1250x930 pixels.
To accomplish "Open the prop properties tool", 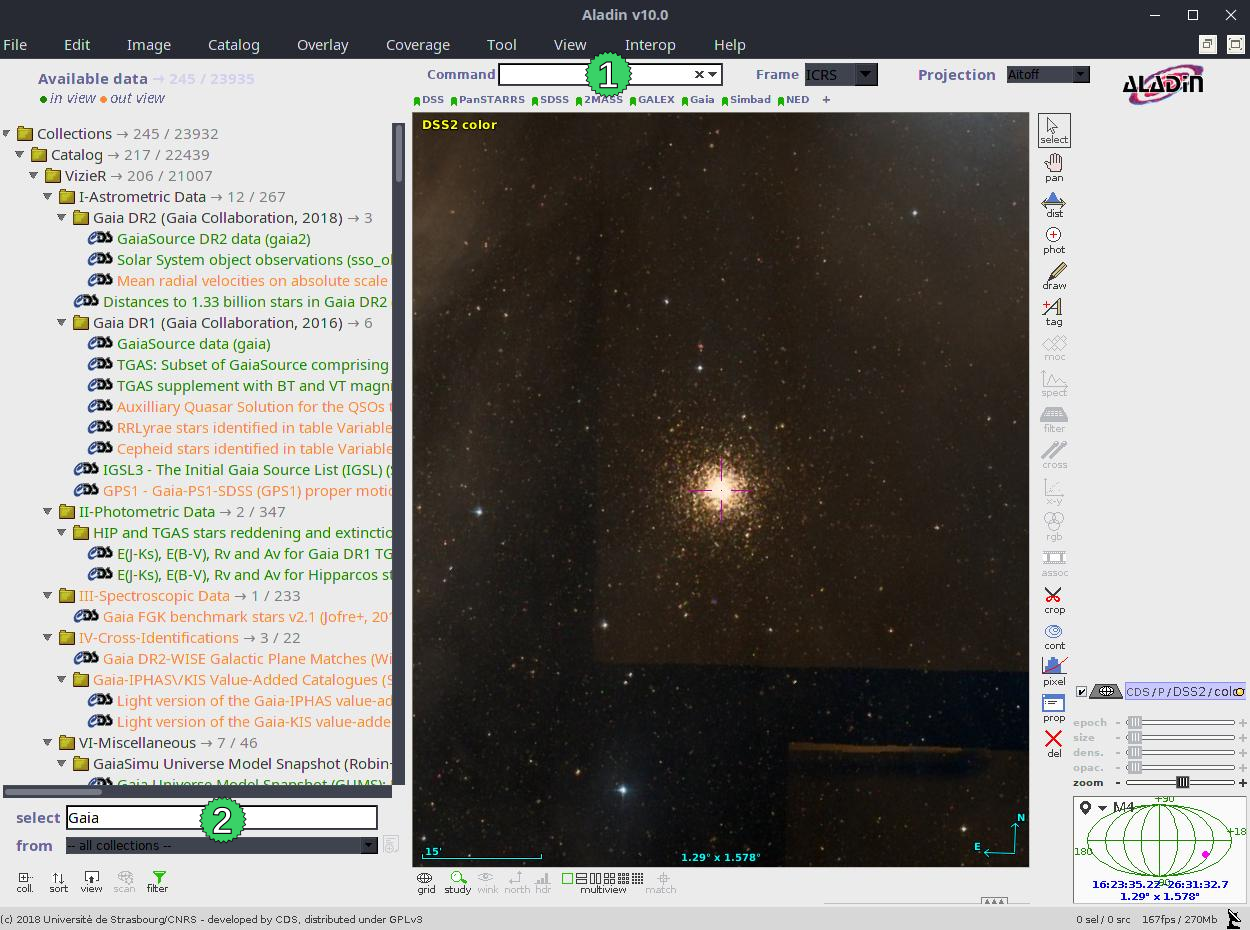I will point(1054,708).
